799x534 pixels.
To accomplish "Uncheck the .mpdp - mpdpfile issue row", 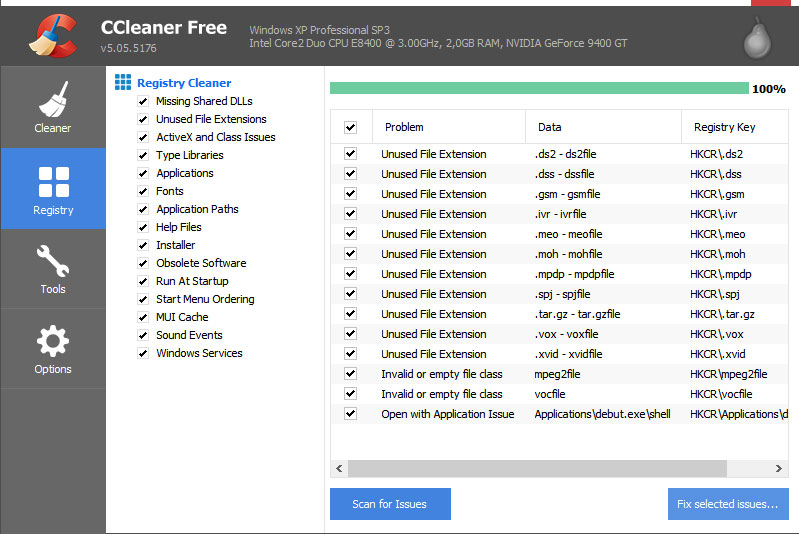I will pyautogui.click(x=351, y=274).
